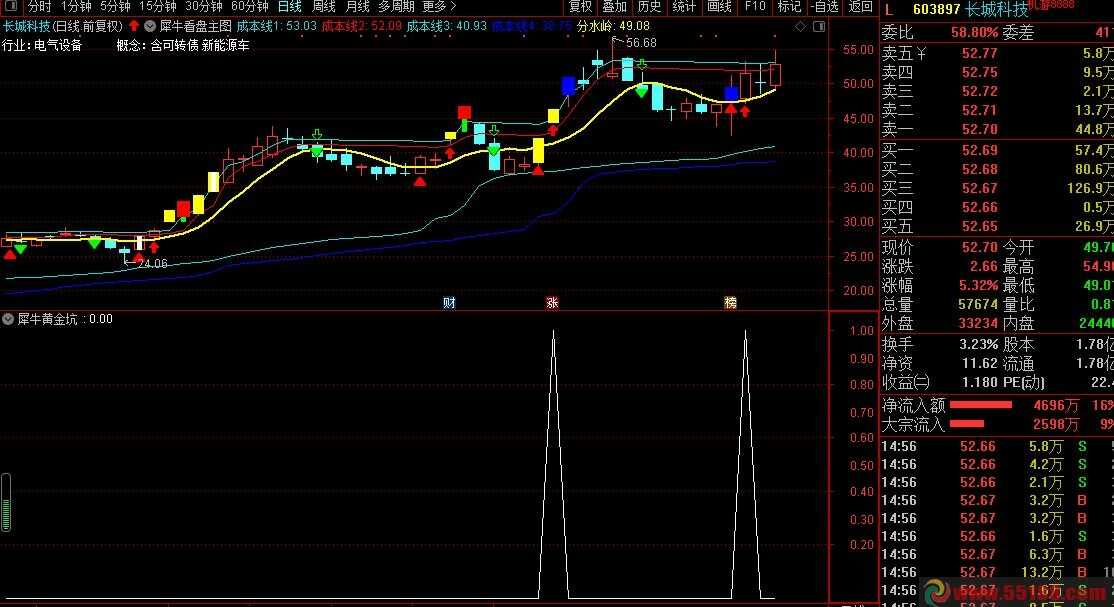The width and height of the screenshot is (1114, 607).
Task: Expand the 犀牛看盘主图 indicator dropdown
Action: [150, 25]
